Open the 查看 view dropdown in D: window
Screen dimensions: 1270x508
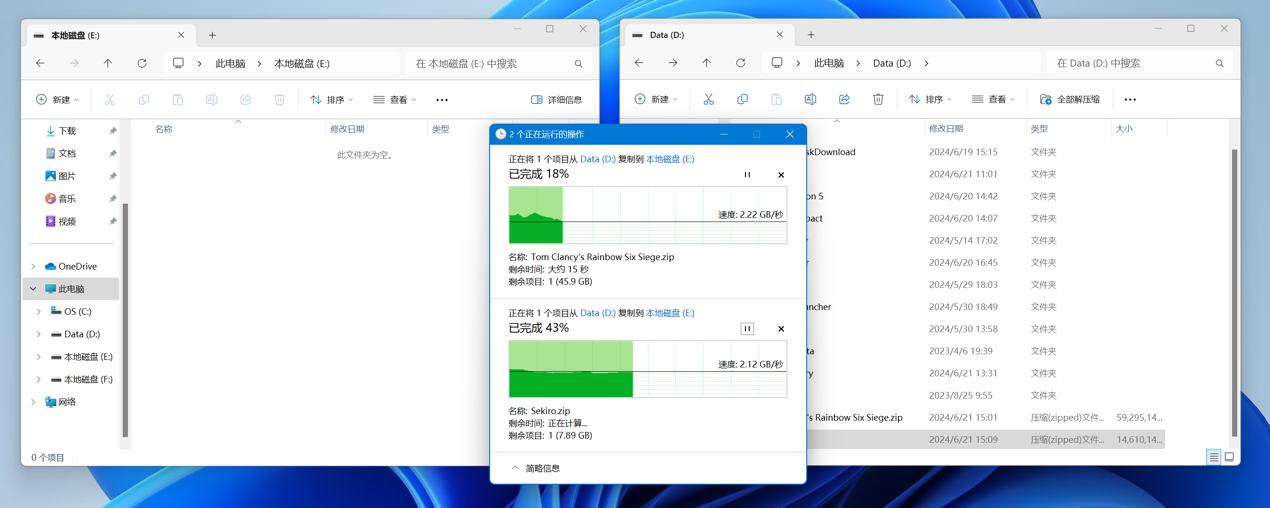point(993,100)
